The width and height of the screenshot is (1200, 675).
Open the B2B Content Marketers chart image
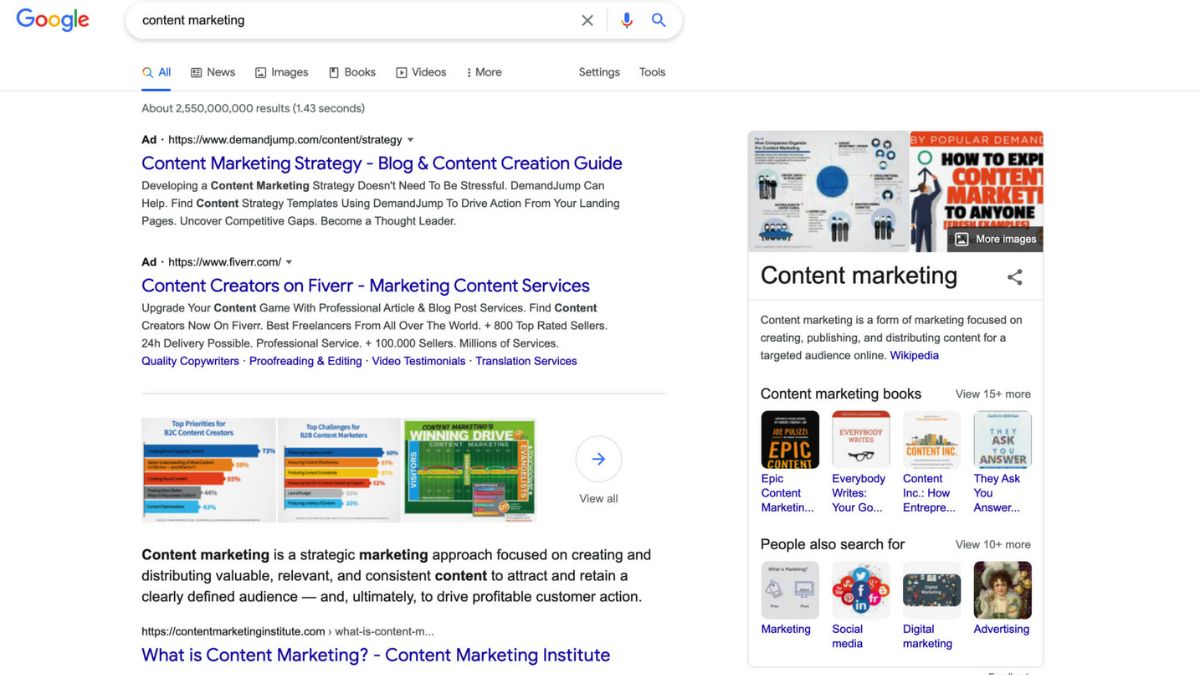[339, 470]
